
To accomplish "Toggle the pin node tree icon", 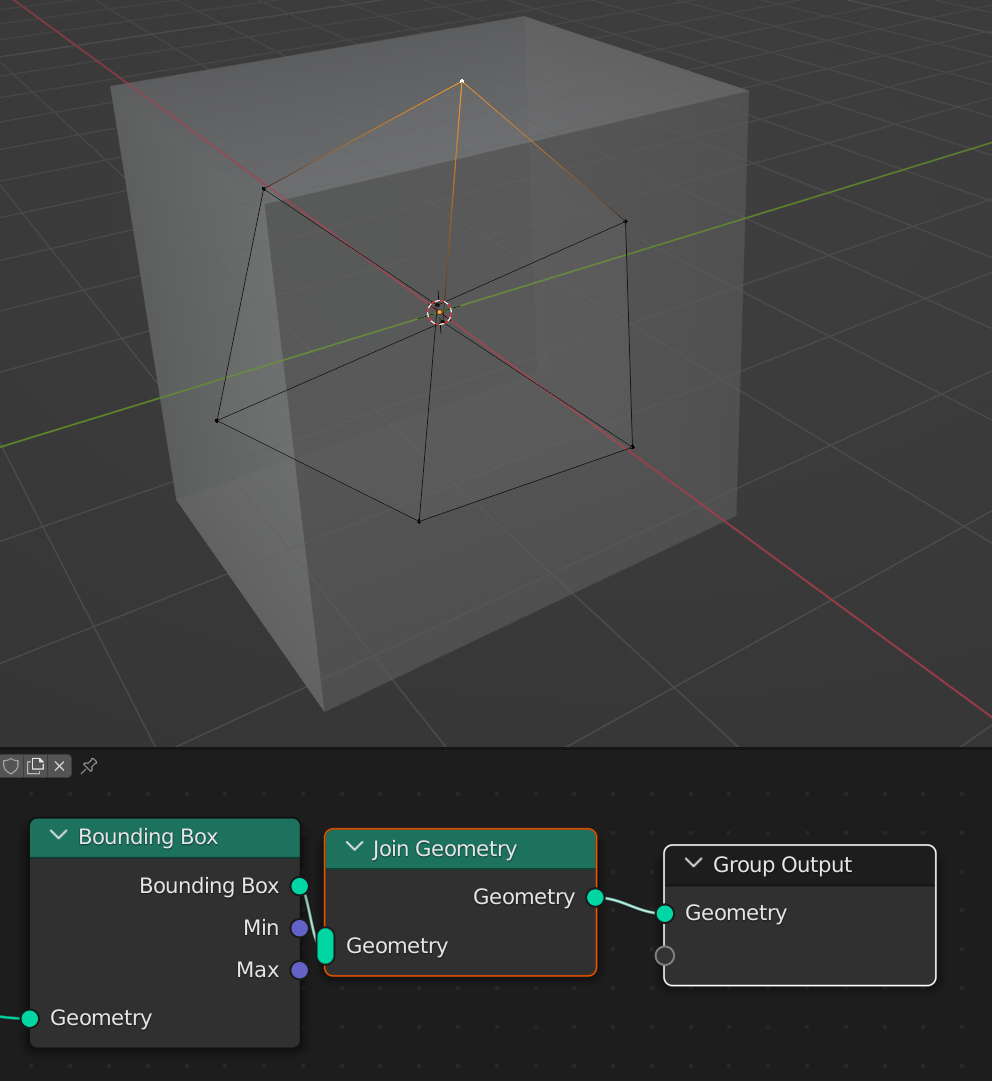I will (x=89, y=766).
